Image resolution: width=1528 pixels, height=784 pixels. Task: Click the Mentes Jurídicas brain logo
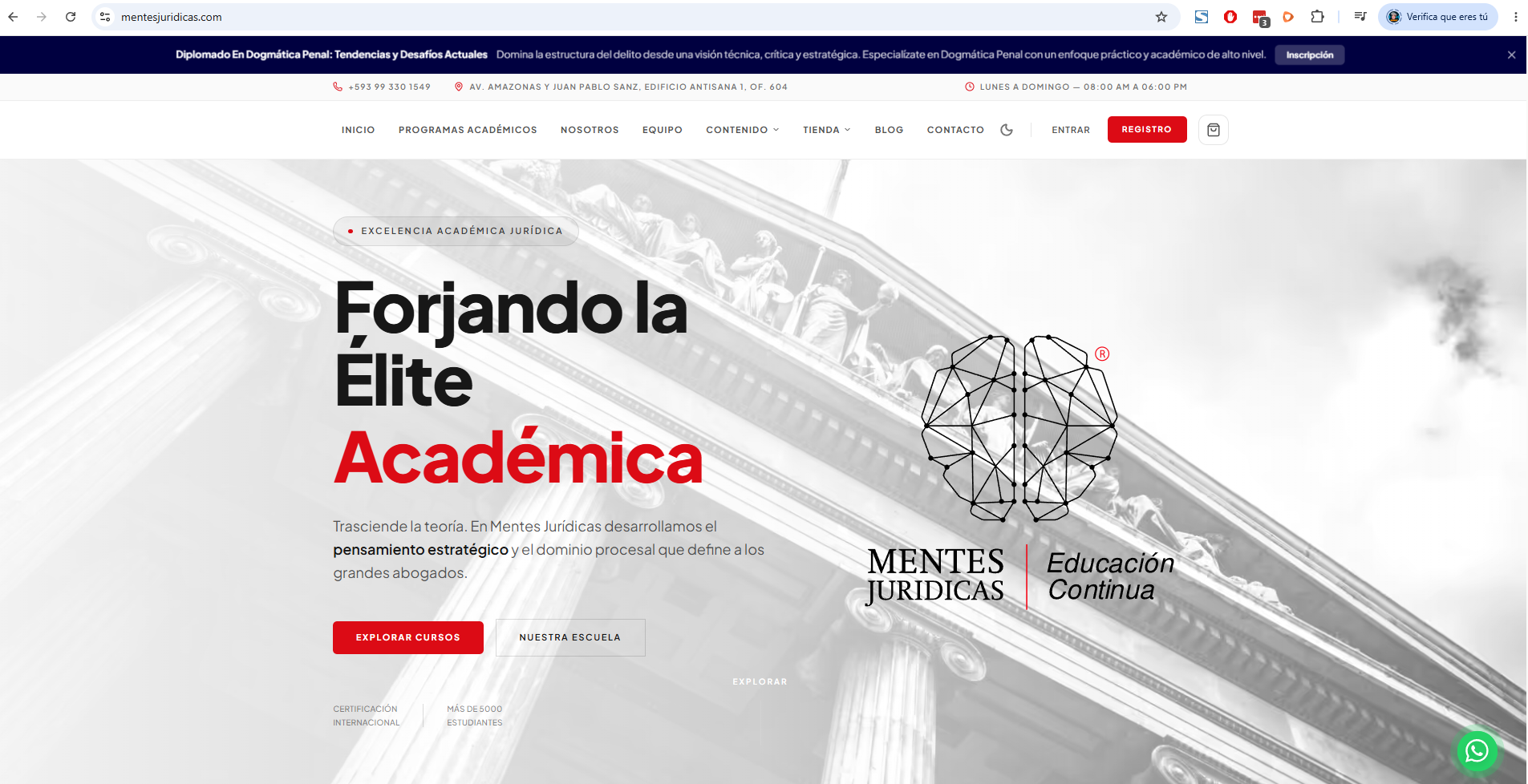(x=1019, y=471)
